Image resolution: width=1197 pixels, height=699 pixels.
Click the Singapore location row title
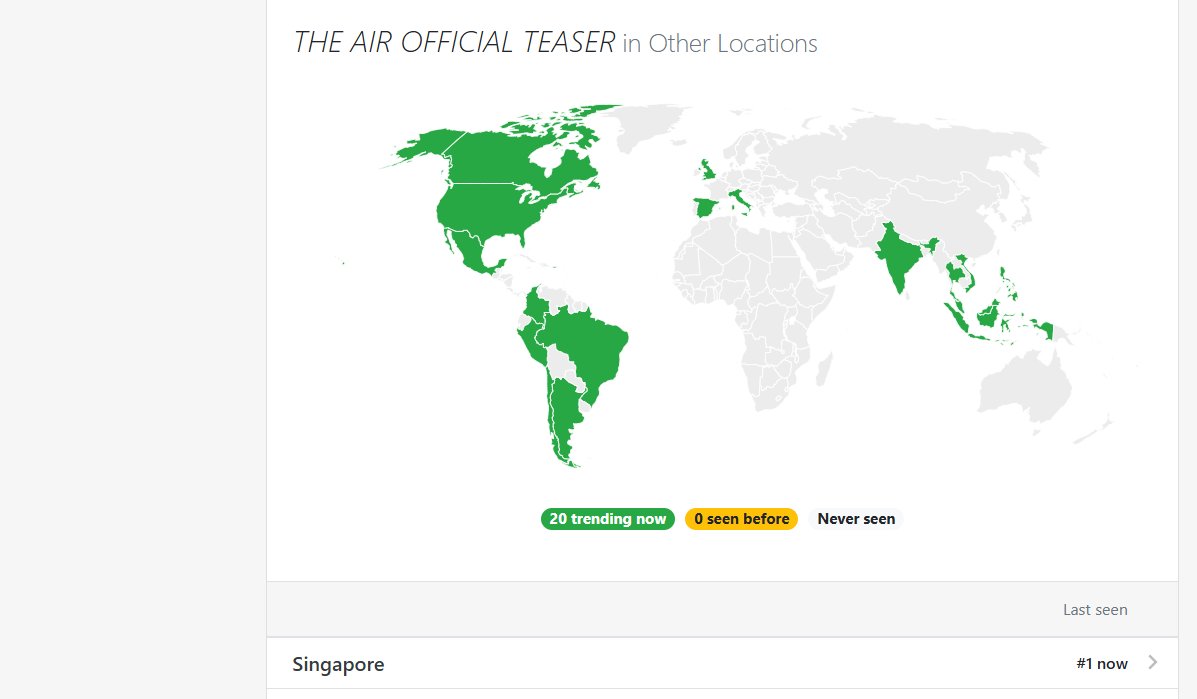pos(338,664)
